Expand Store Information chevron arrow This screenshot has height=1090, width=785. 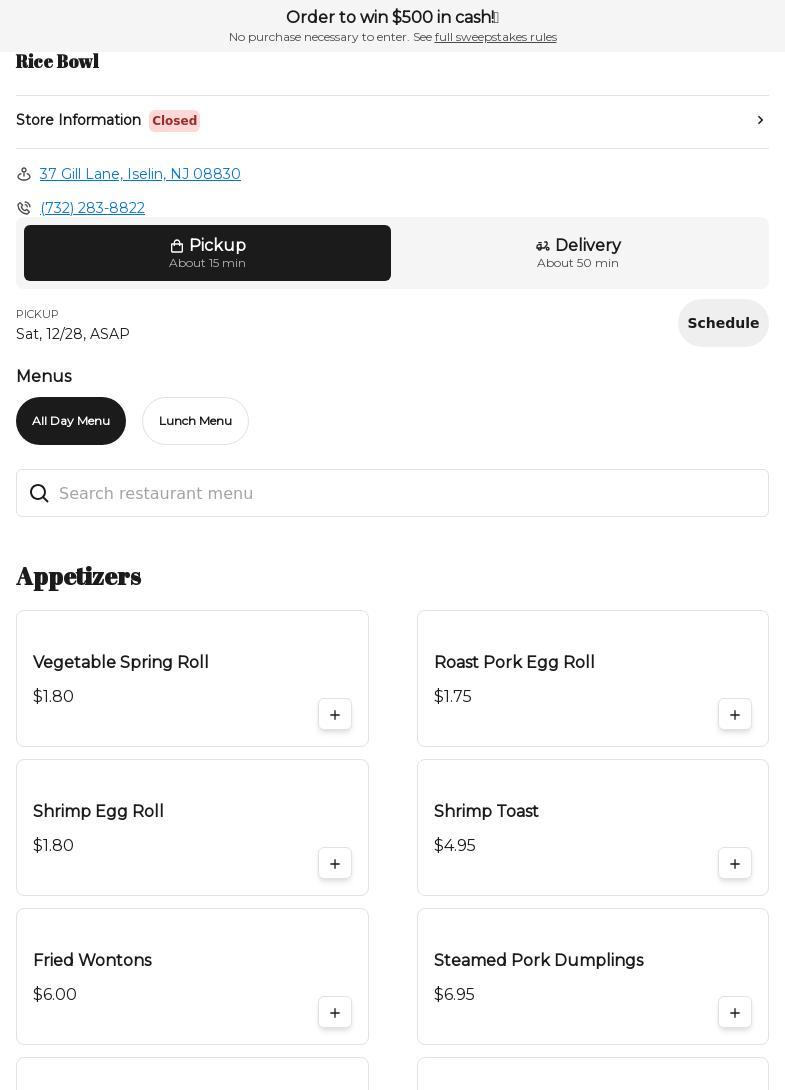click(x=760, y=120)
